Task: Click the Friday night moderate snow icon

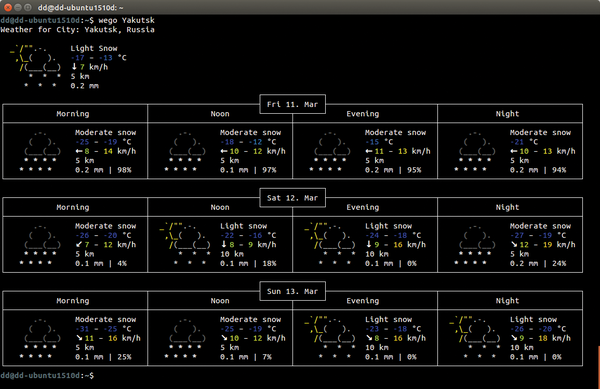Action: coord(474,151)
